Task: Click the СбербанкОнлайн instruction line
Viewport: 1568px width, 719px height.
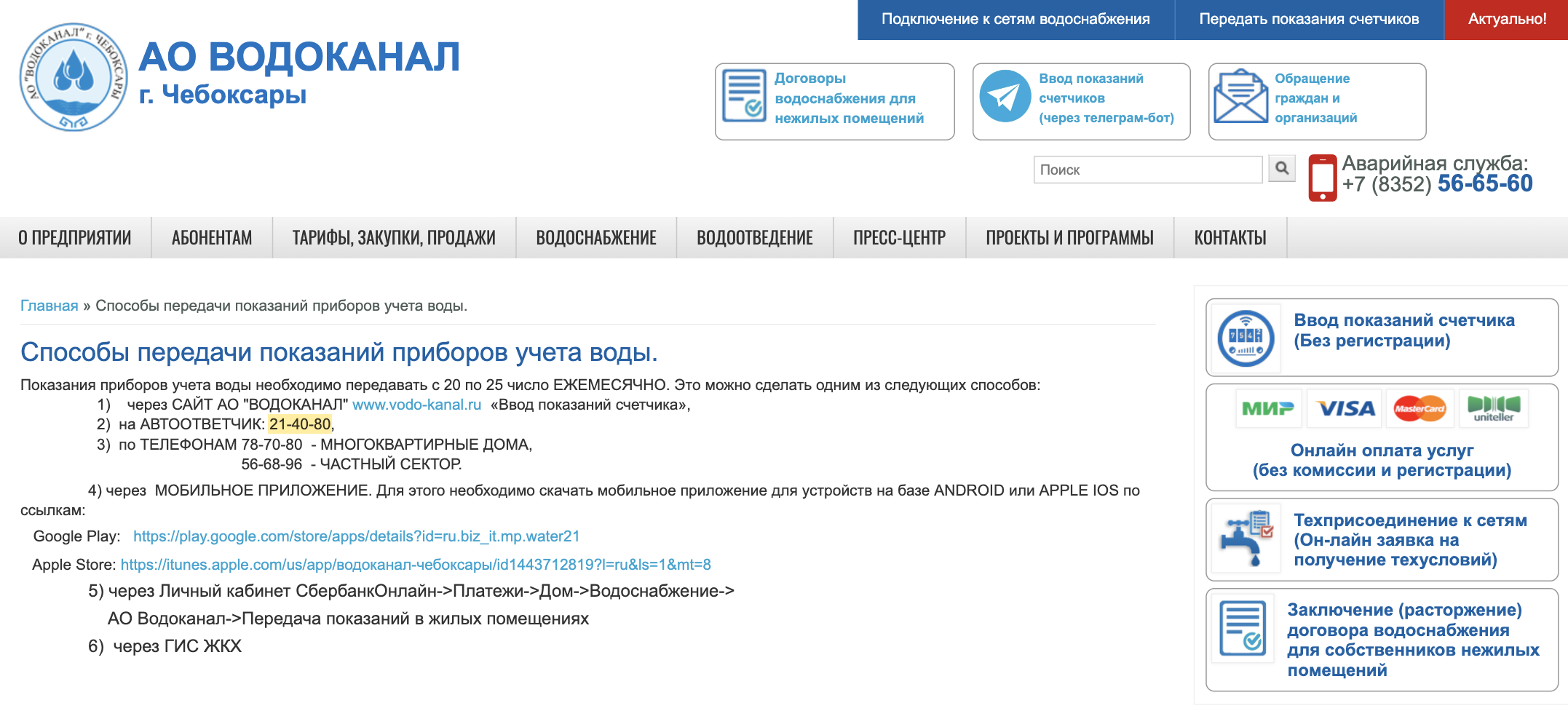Action: [x=411, y=592]
